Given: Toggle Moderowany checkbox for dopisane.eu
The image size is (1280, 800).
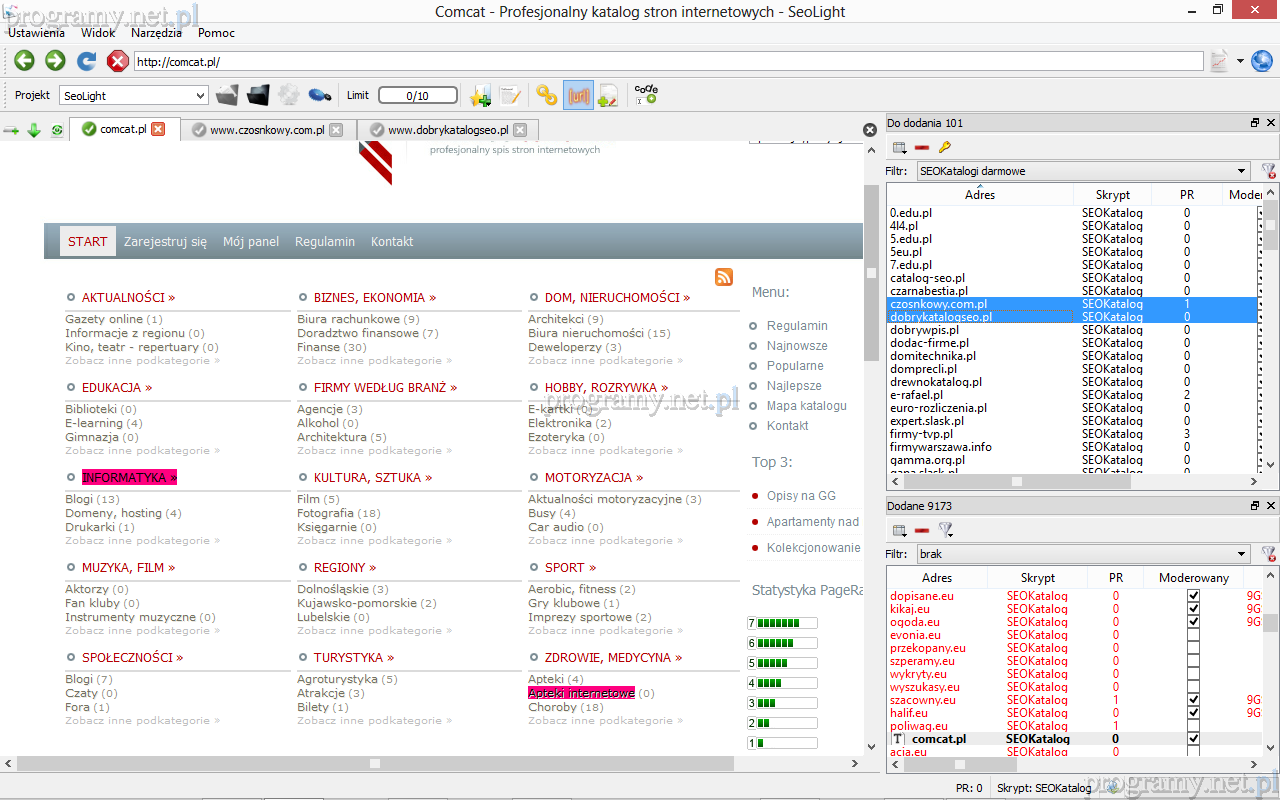Looking at the screenshot, I should [x=1193, y=596].
